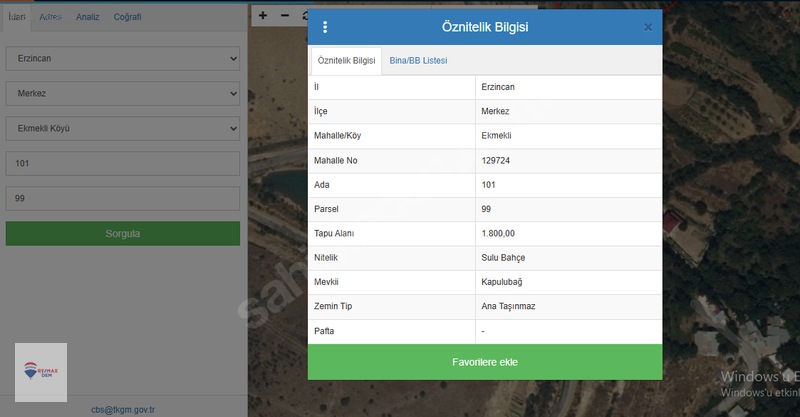Viewport: 800px width, 417px height.
Task: Click the green Sorgula button
Action: point(122,233)
